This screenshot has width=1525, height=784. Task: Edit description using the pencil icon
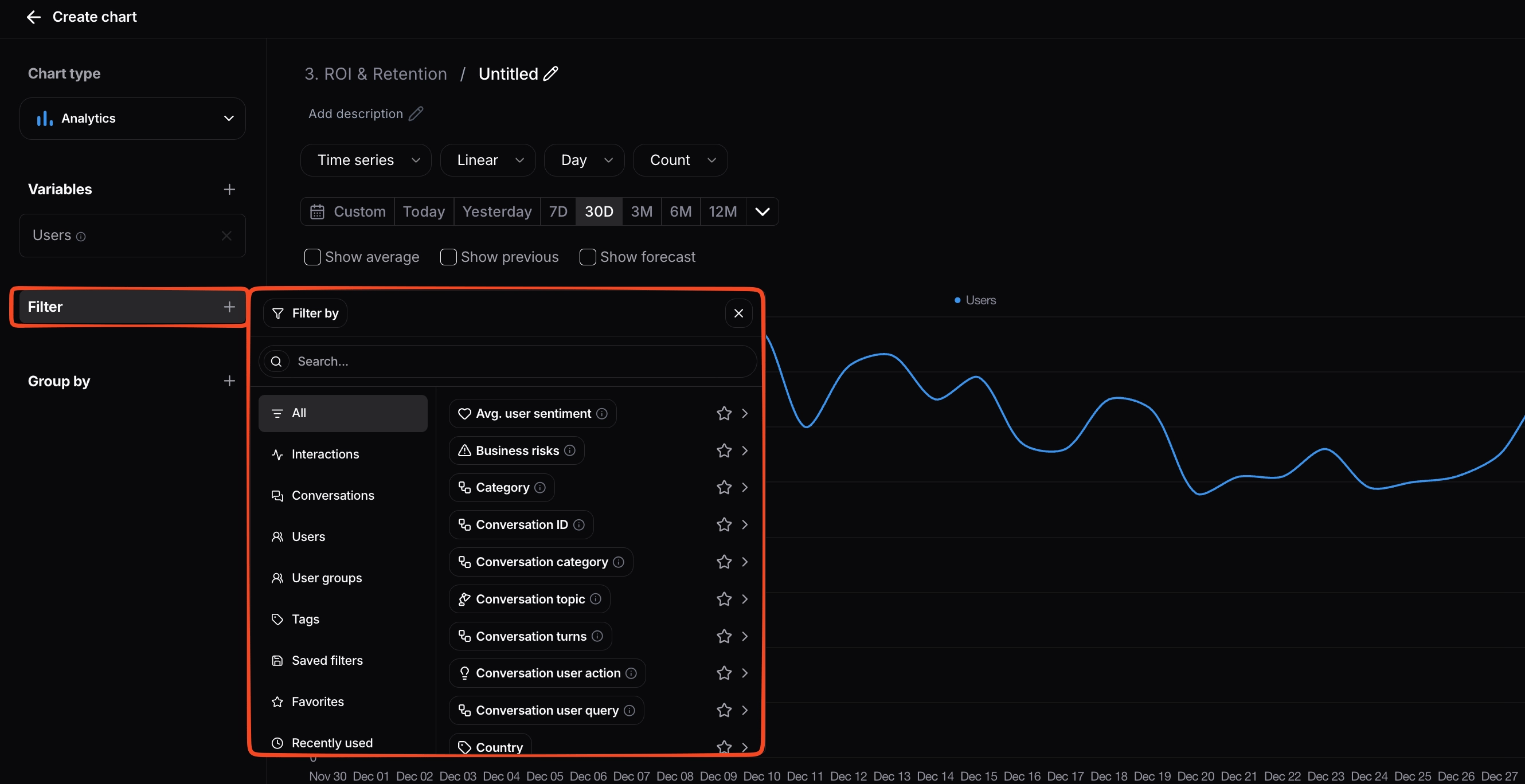pos(416,113)
